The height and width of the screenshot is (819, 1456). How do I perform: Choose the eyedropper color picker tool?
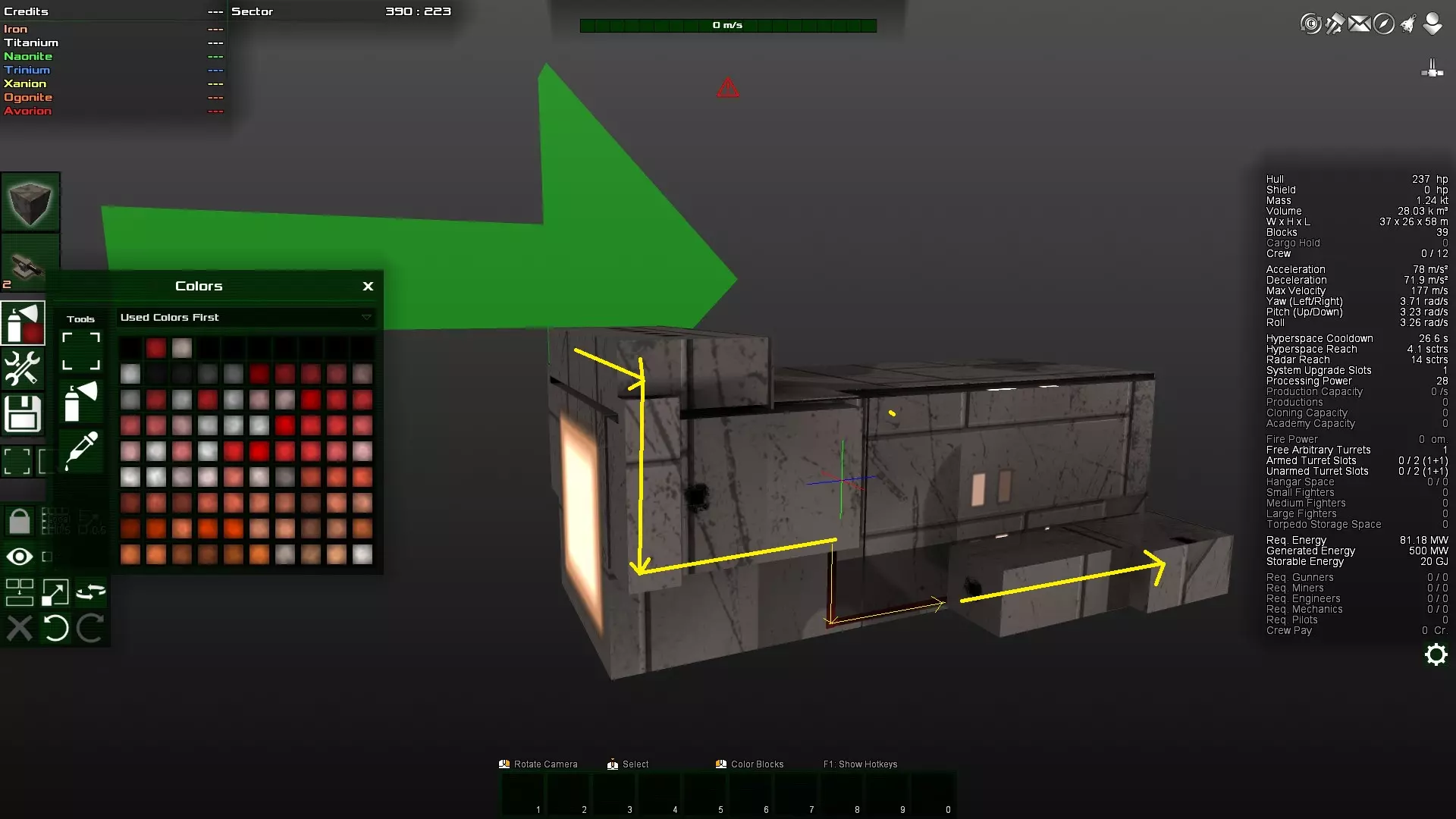[x=81, y=450]
